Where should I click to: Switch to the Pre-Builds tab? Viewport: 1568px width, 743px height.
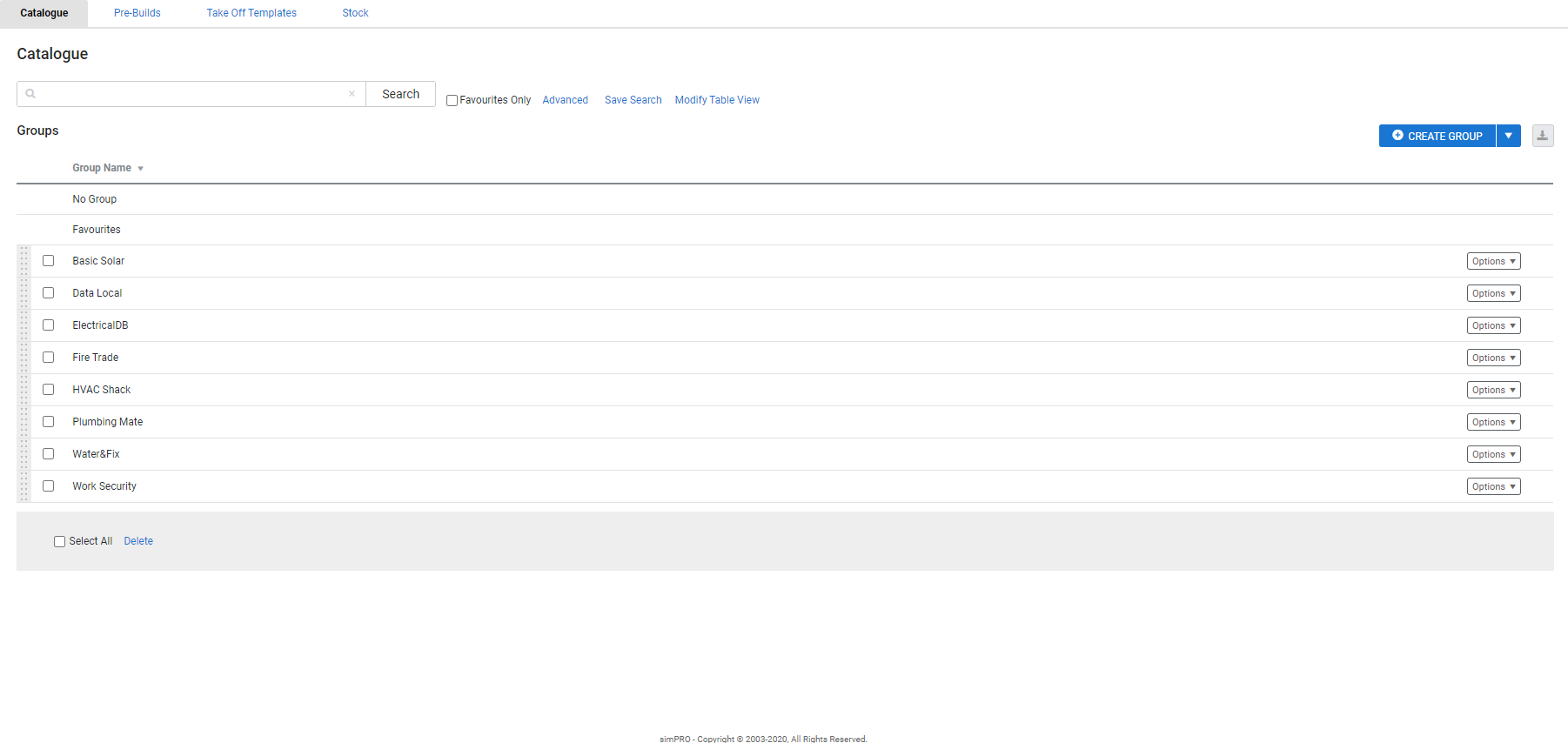point(137,13)
